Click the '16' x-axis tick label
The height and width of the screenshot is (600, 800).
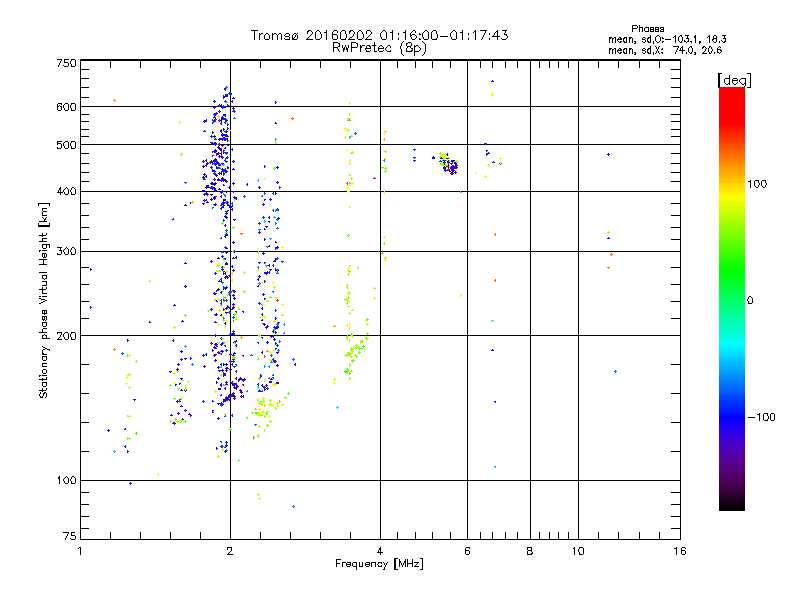tap(680, 551)
